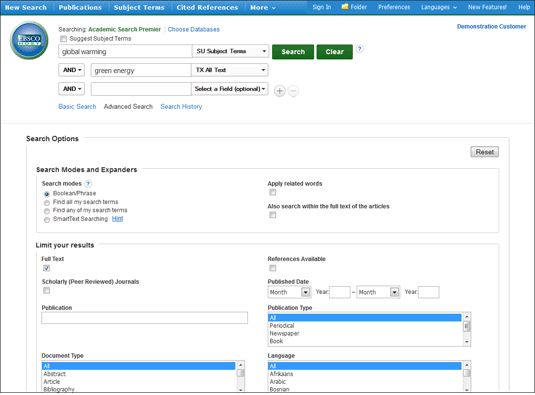Select Newspaper in Publication Type list

pos(365,334)
